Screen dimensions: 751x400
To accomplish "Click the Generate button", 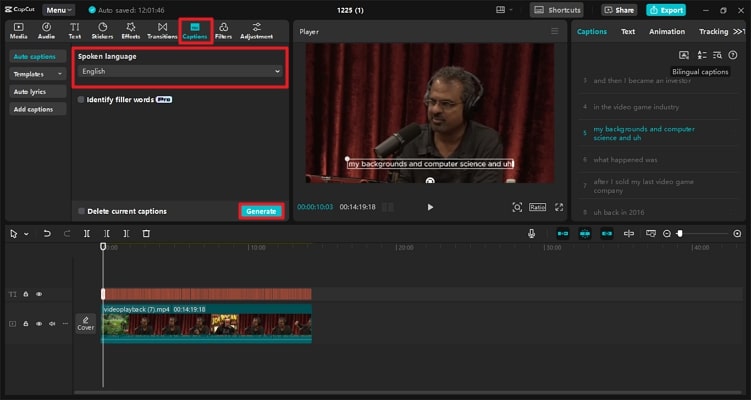I will pyautogui.click(x=261, y=211).
